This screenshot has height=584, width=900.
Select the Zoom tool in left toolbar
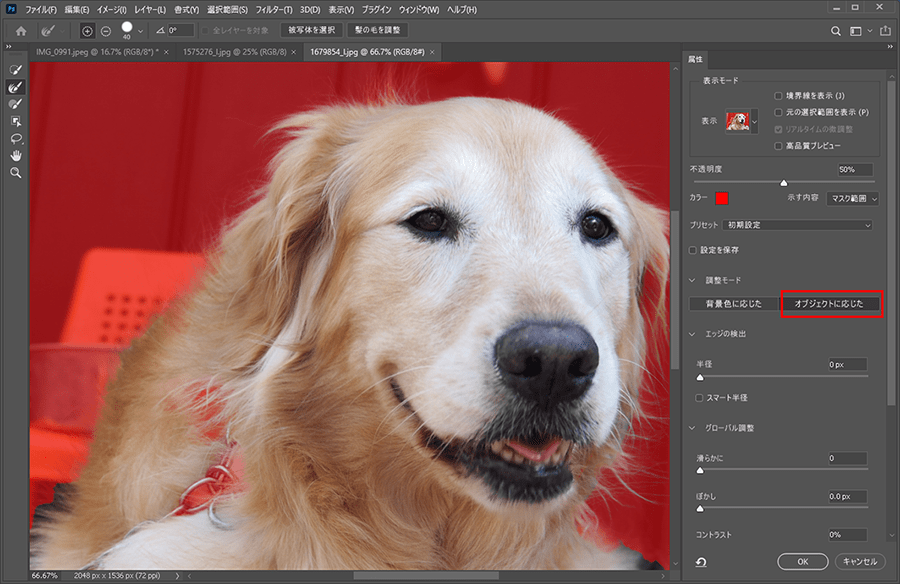point(16,172)
